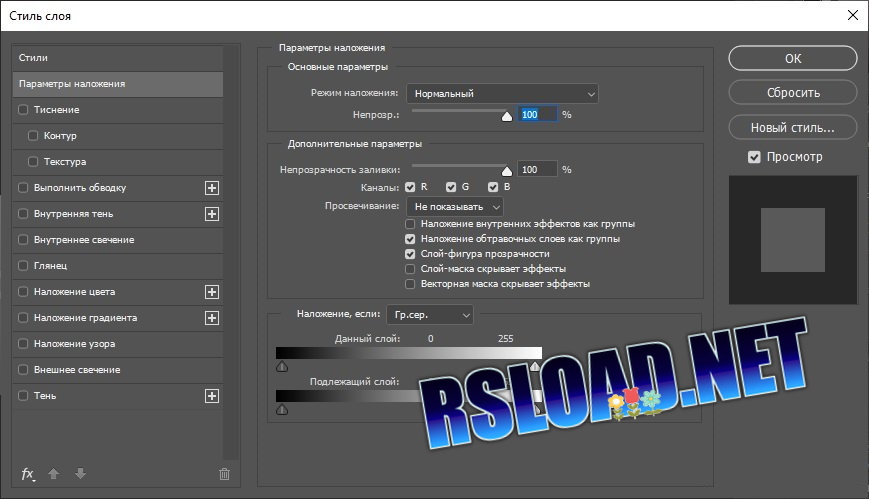Click the Непрозр. value field 100
The image size is (869, 499).
[537, 114]
